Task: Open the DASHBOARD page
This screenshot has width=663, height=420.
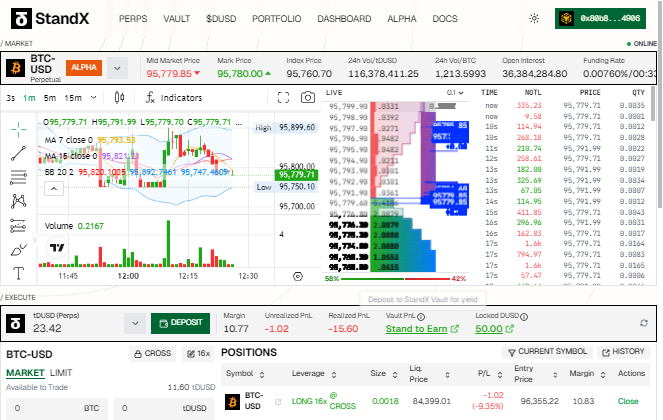Action: coord(344,19)
